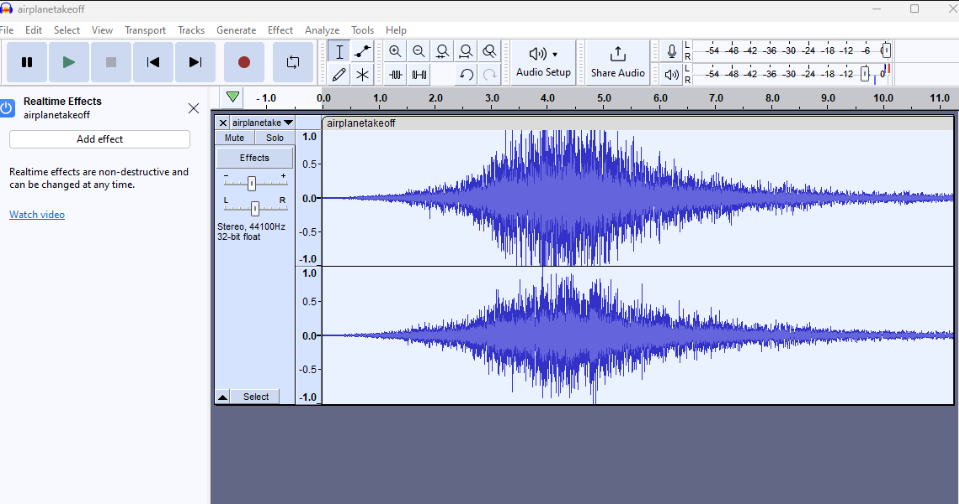Click the microphone record meter icon
This screenshot has height=504, width=959.
pos(671,51)
